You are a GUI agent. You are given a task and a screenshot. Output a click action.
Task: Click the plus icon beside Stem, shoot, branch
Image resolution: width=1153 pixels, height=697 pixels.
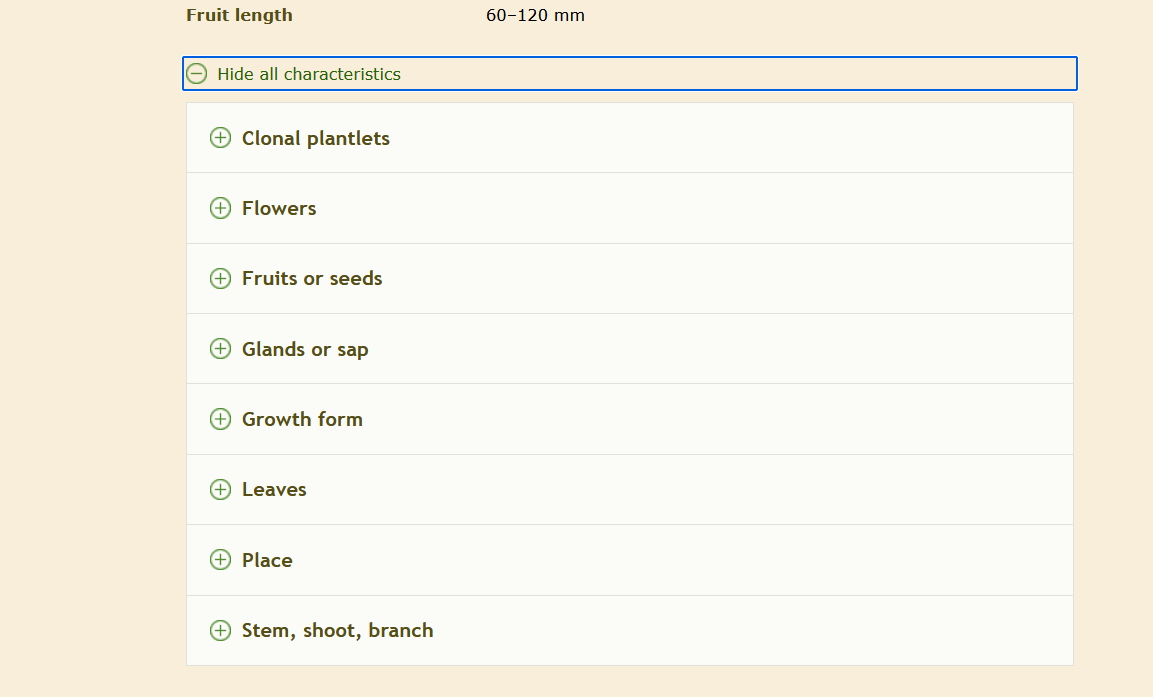pos(220,630)
